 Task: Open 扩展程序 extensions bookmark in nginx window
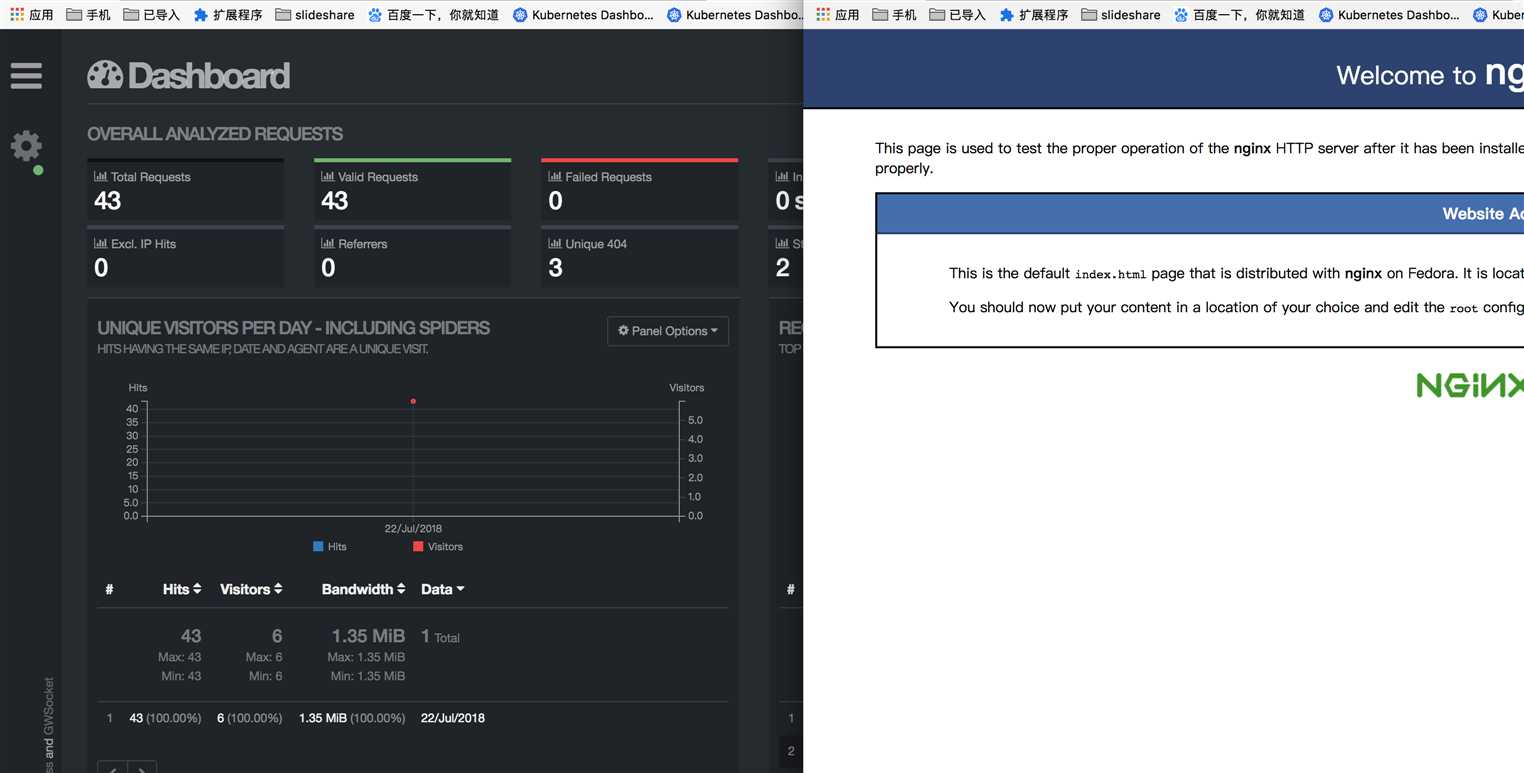point(1033,15)
